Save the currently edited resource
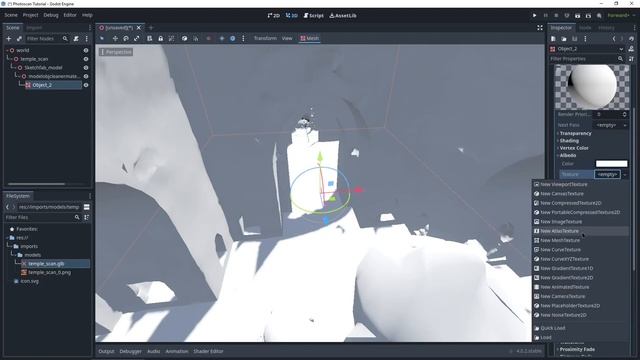Image resolution: width=640 pixels, height=360 pixels. coord(575,39)
